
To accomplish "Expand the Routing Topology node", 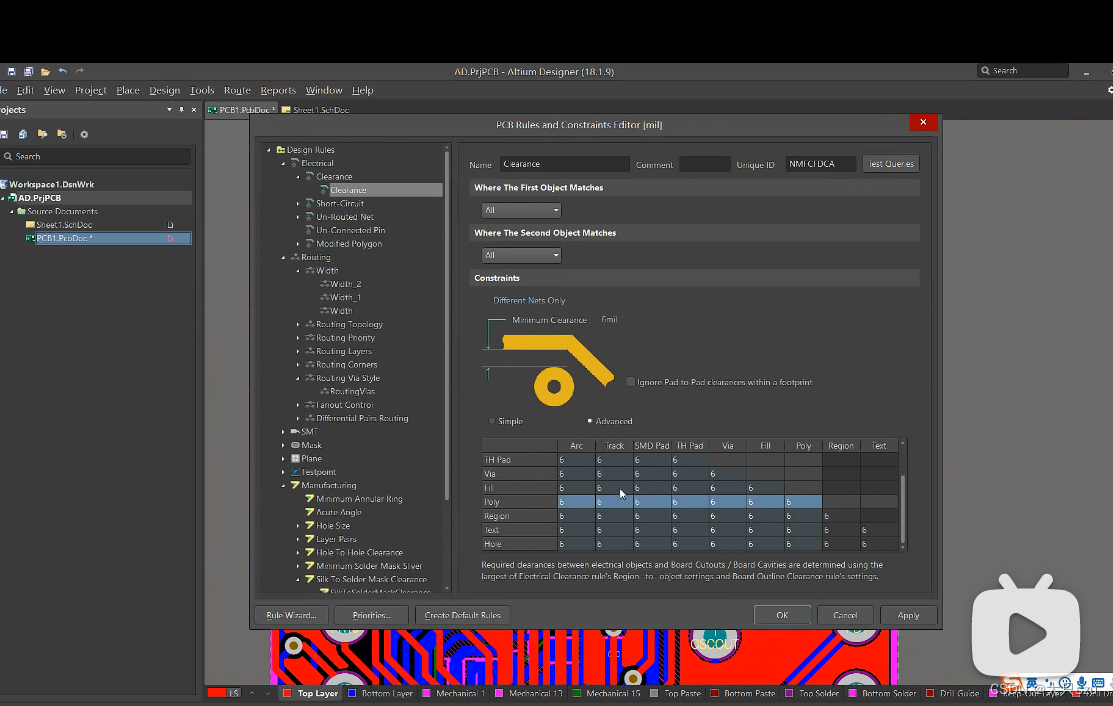I will tap(298, 324).
